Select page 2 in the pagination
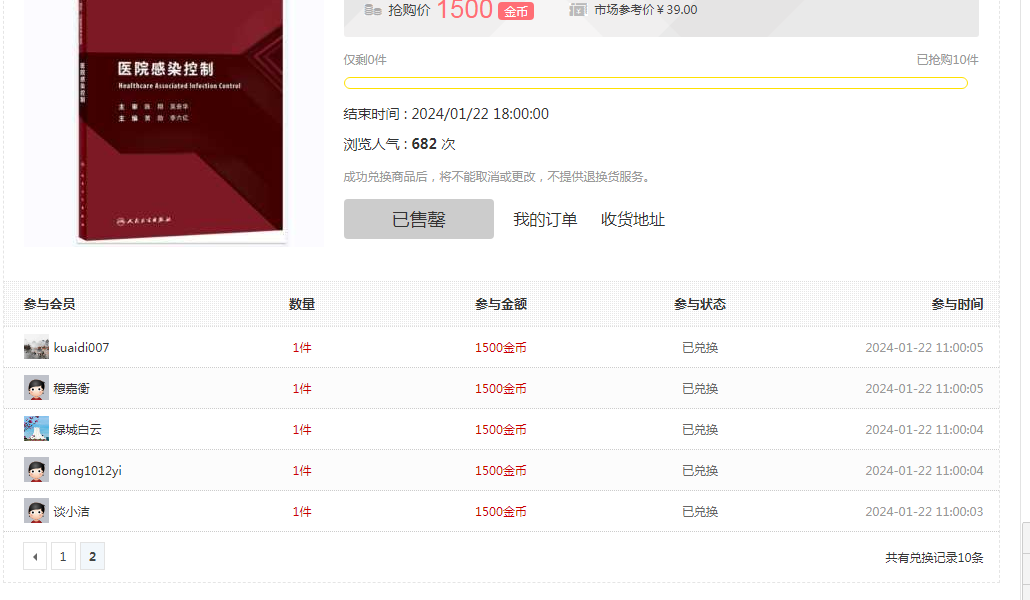 tap(92, 555)
